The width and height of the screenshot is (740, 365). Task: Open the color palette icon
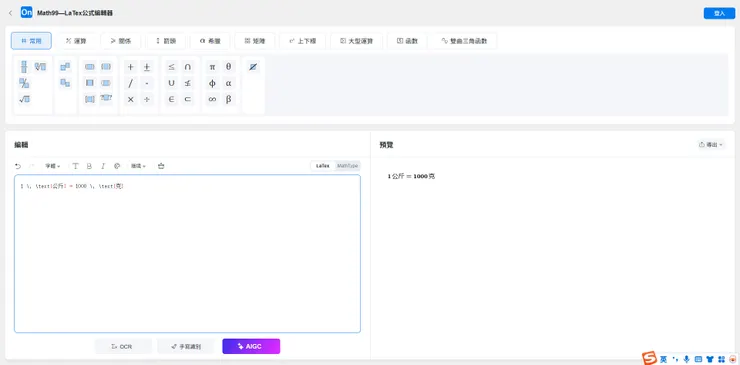[117, 166]
